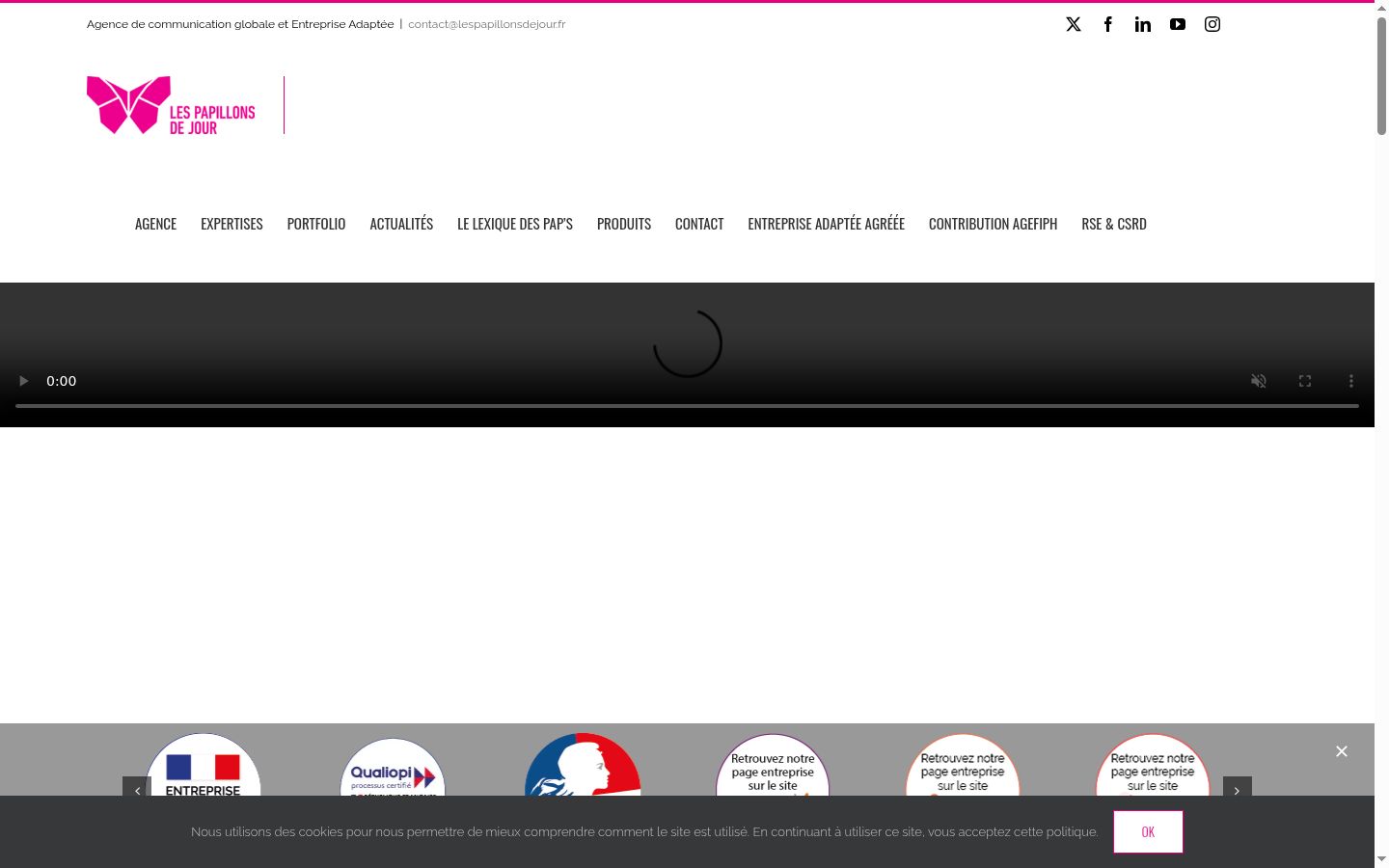This screenshot has height=868, width=1389.
Task: Click the scrollbar up arrow
Action: coord(1381,7)
